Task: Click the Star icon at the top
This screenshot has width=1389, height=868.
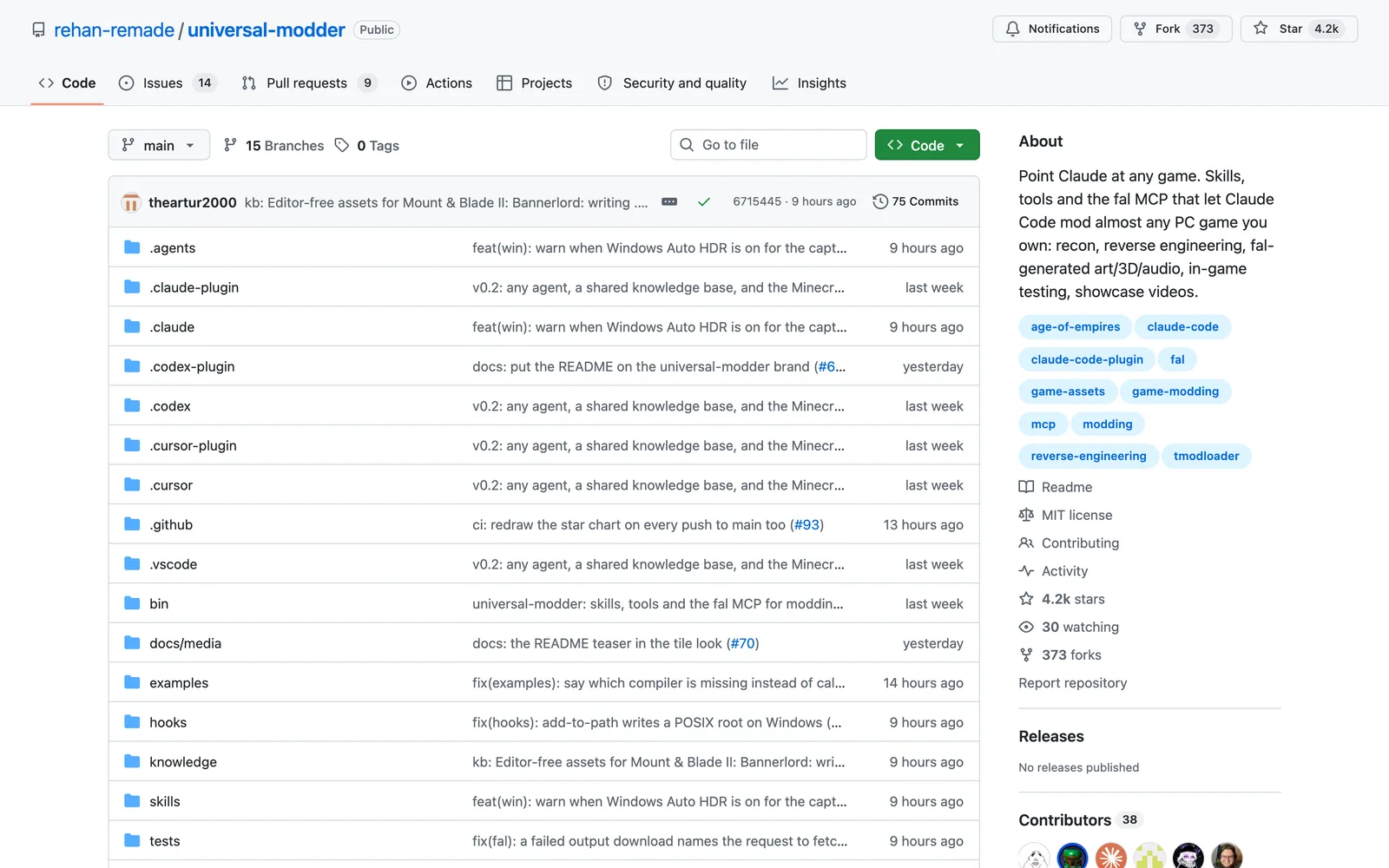Action: pos(1261,29)
